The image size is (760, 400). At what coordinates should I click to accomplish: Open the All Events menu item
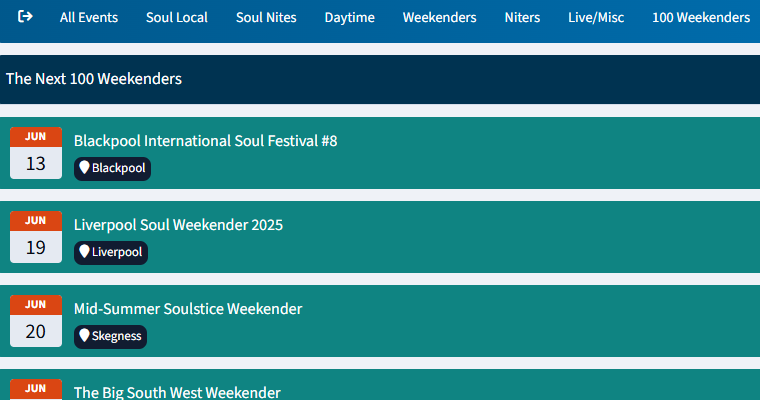pyautogui.click(x=89, y=17)
